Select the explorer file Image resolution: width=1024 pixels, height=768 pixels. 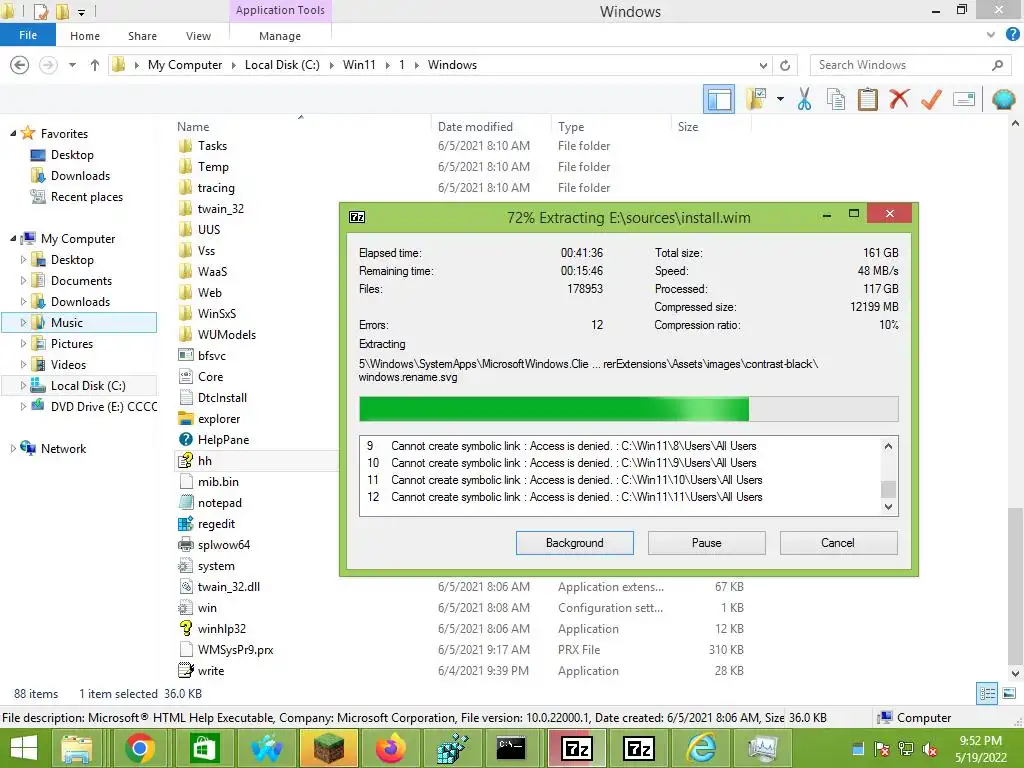tap(219, 419)
